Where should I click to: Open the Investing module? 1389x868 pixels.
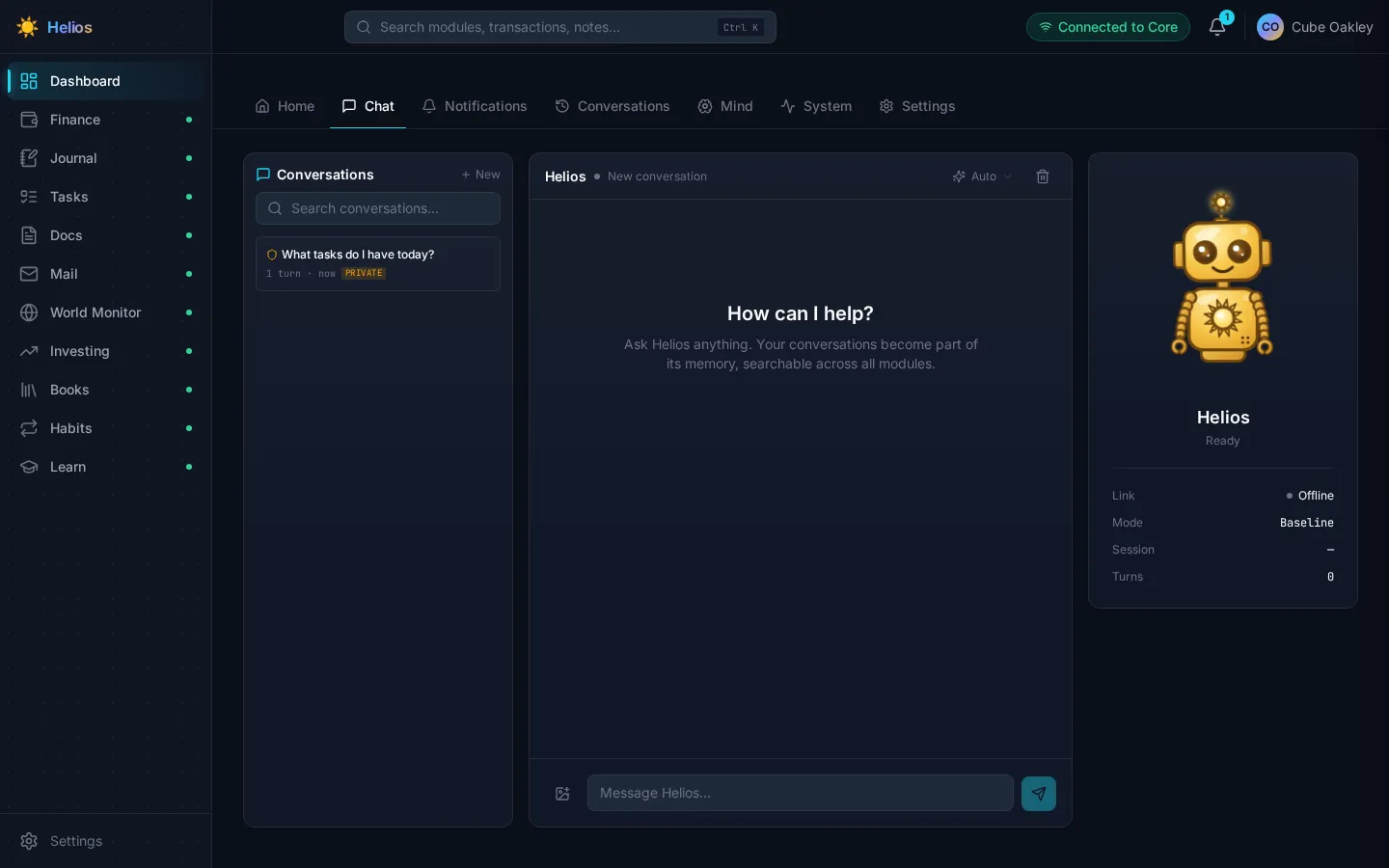click(105, 351)
